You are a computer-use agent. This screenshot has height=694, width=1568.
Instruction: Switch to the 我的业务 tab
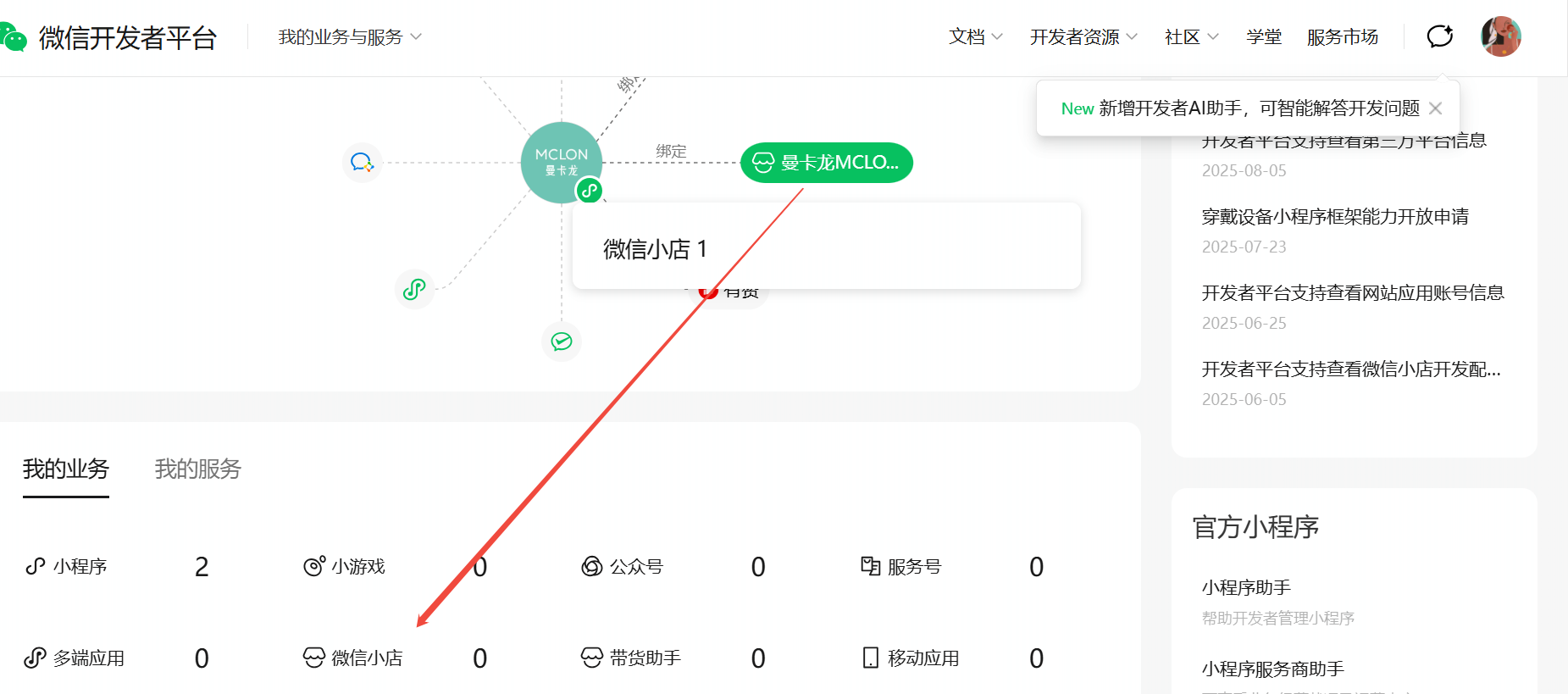point(66,469)
